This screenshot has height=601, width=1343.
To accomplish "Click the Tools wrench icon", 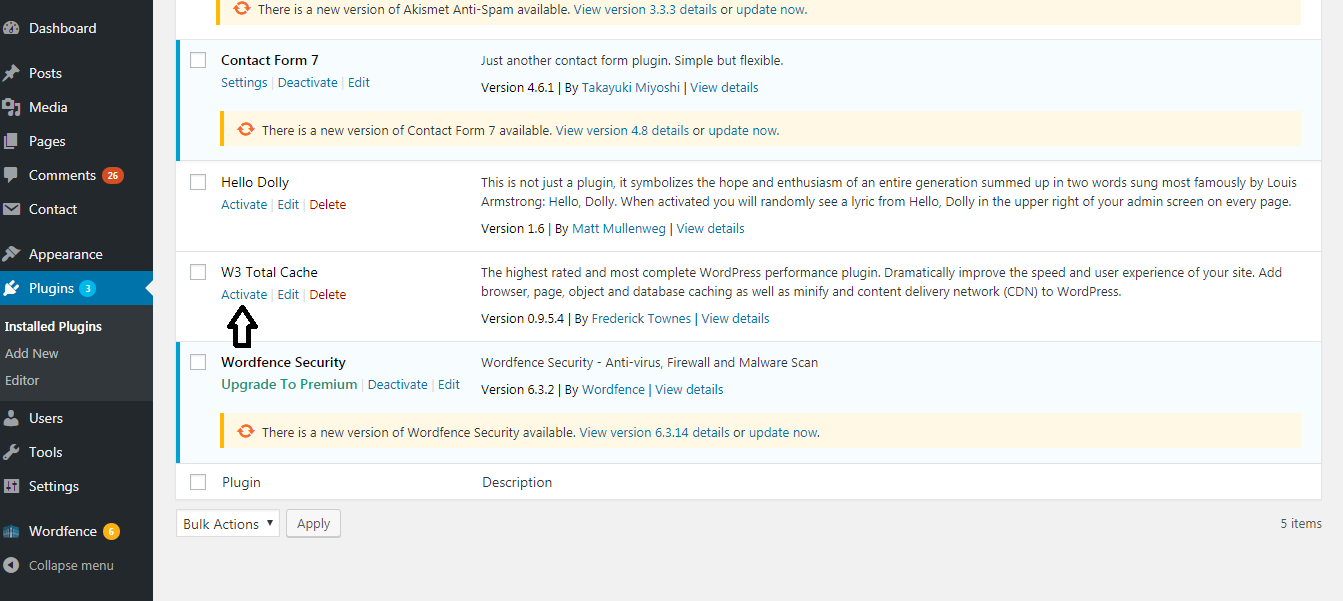I will [11, 452].
